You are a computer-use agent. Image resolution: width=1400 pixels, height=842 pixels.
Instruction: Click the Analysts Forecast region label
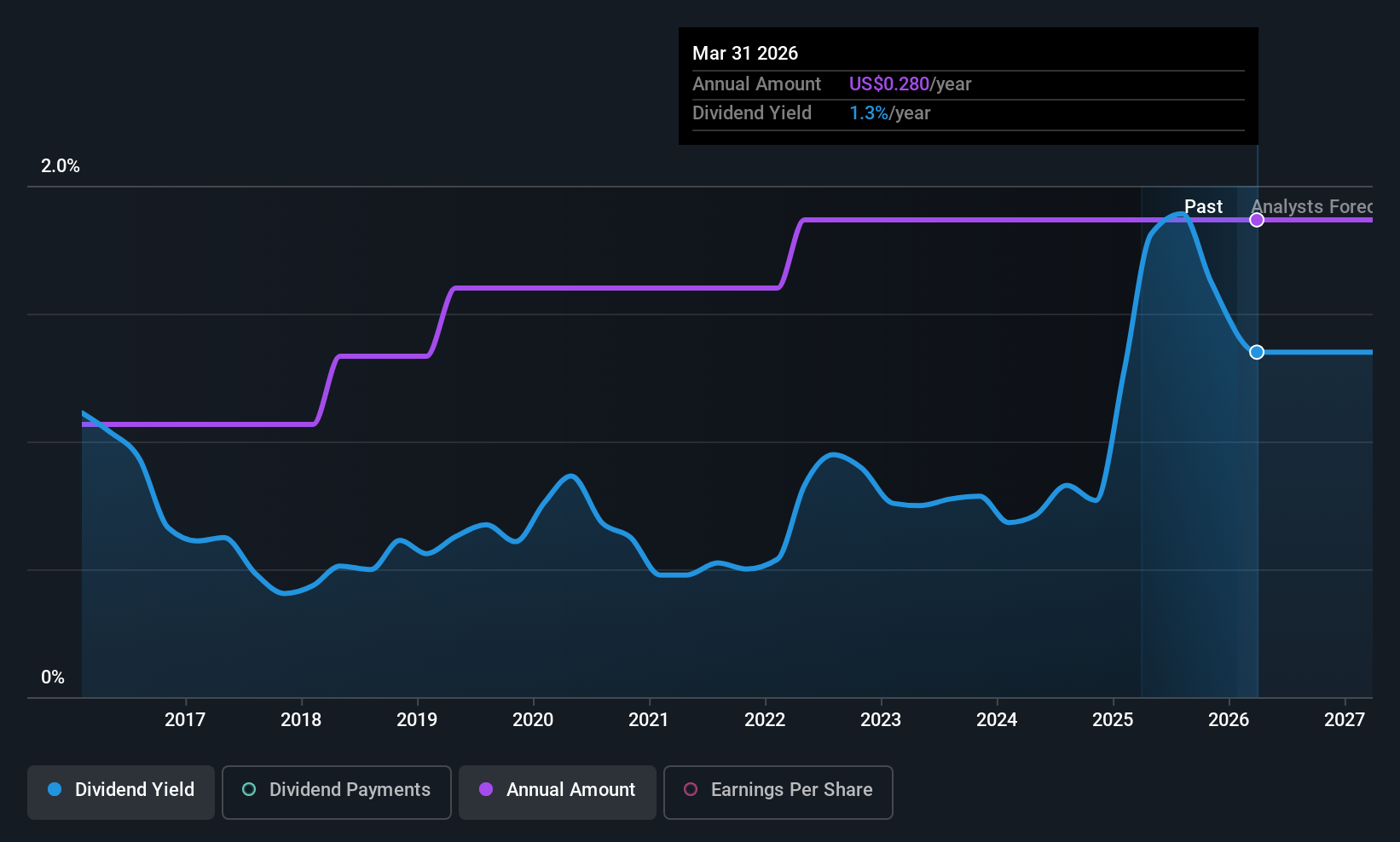pyautogui.click(x=1311, y=206)
